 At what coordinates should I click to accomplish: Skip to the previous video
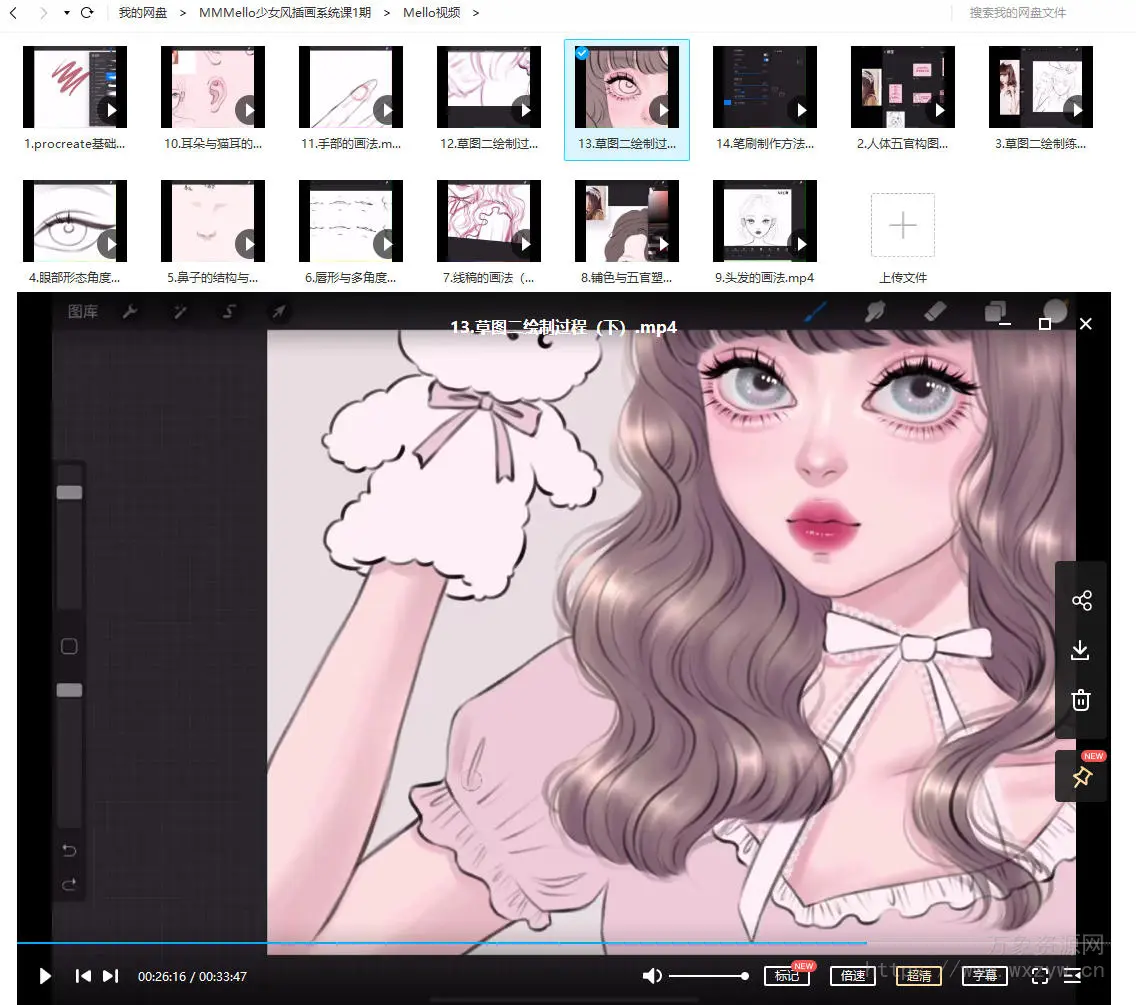(x=84, y=976)
